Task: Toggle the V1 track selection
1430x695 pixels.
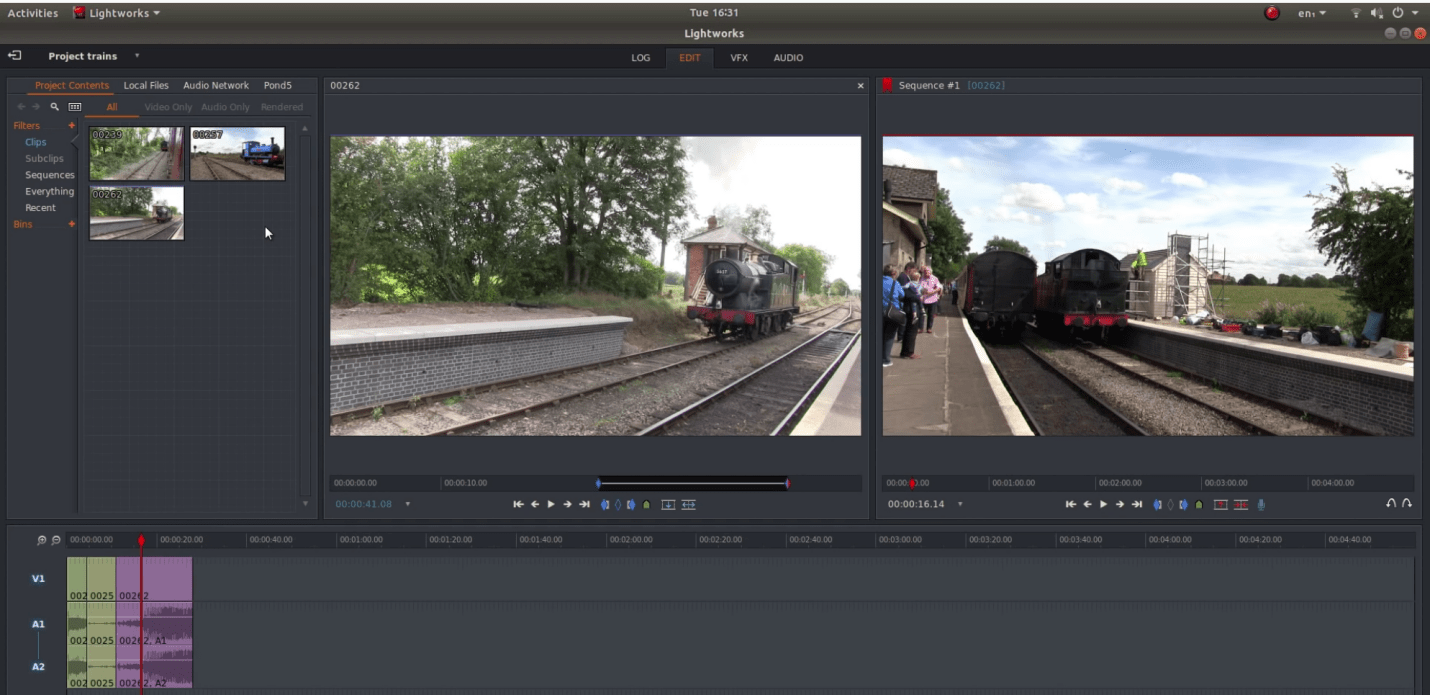Action: coord(38,578)
